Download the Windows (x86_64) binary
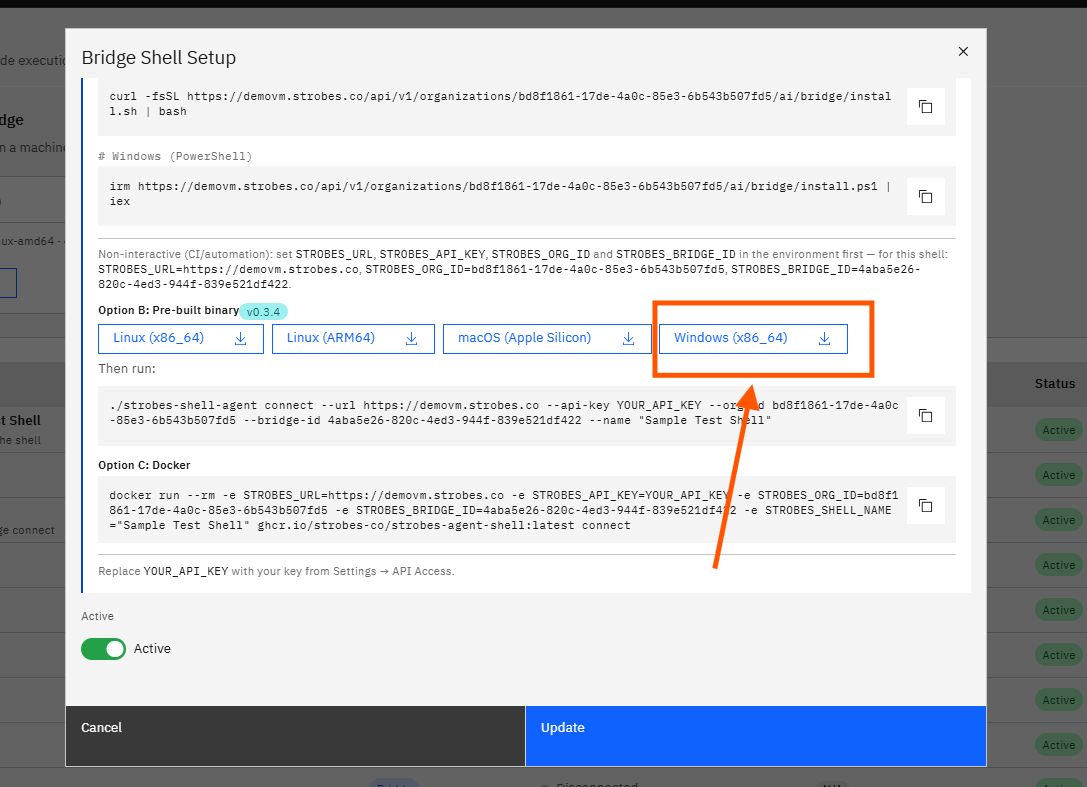 (x=754, y=338)
